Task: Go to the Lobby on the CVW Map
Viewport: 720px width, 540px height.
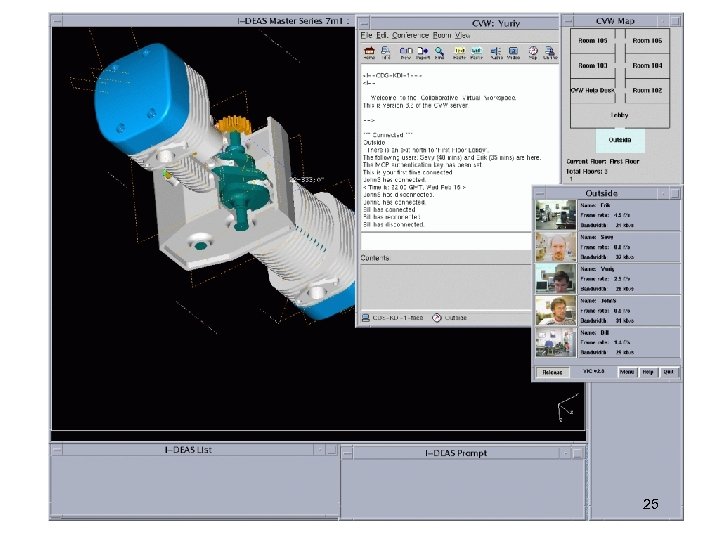Action: pos(620,115)
